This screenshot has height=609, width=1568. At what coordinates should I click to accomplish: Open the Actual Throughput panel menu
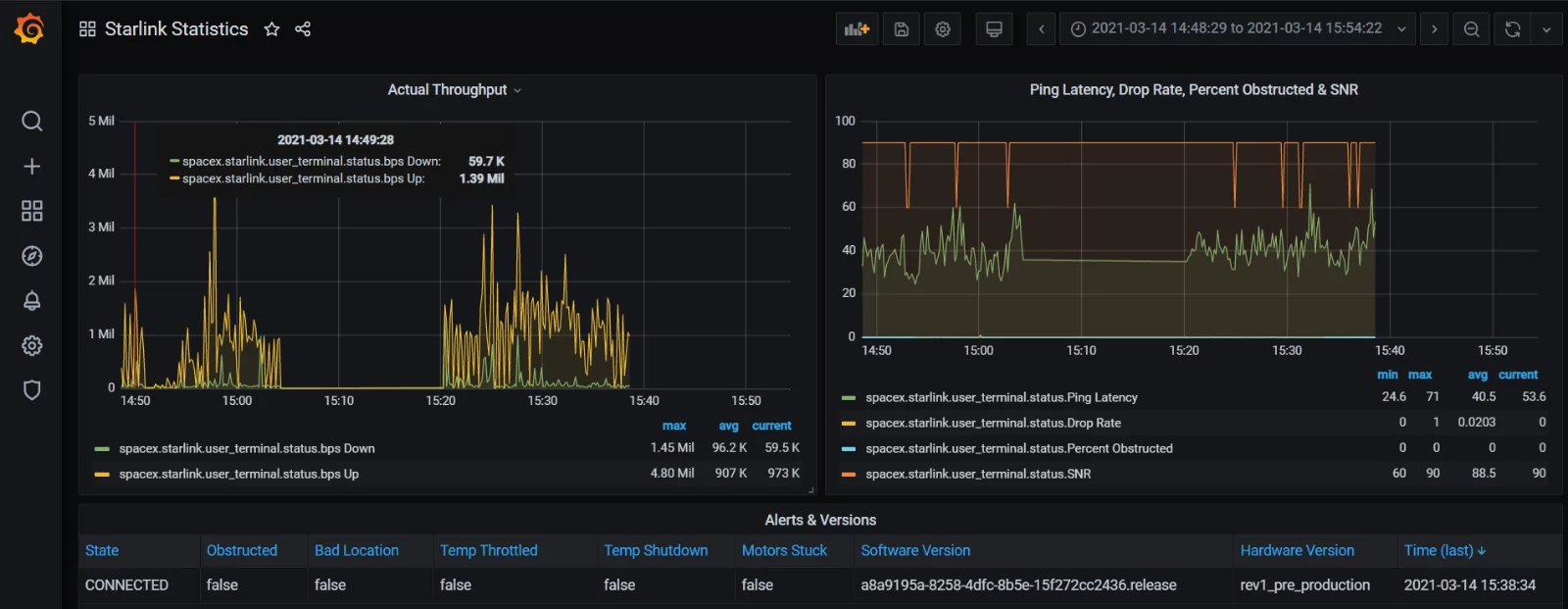pos(454,89)
